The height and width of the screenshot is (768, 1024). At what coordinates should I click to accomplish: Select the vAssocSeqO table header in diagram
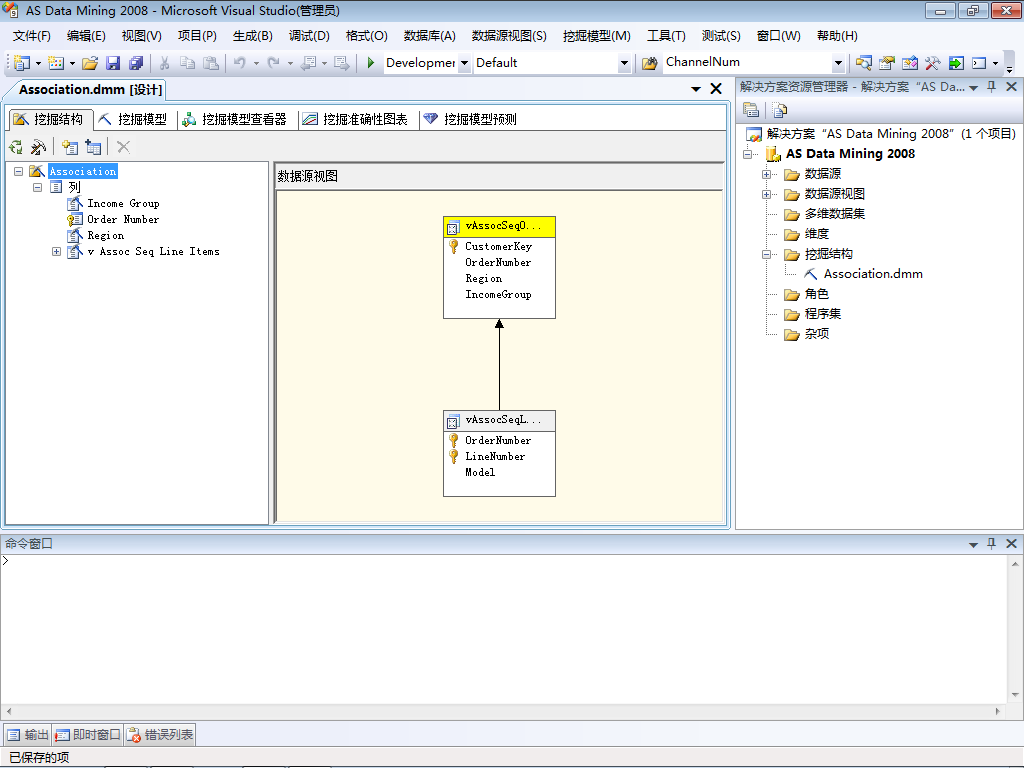point(500,227)
